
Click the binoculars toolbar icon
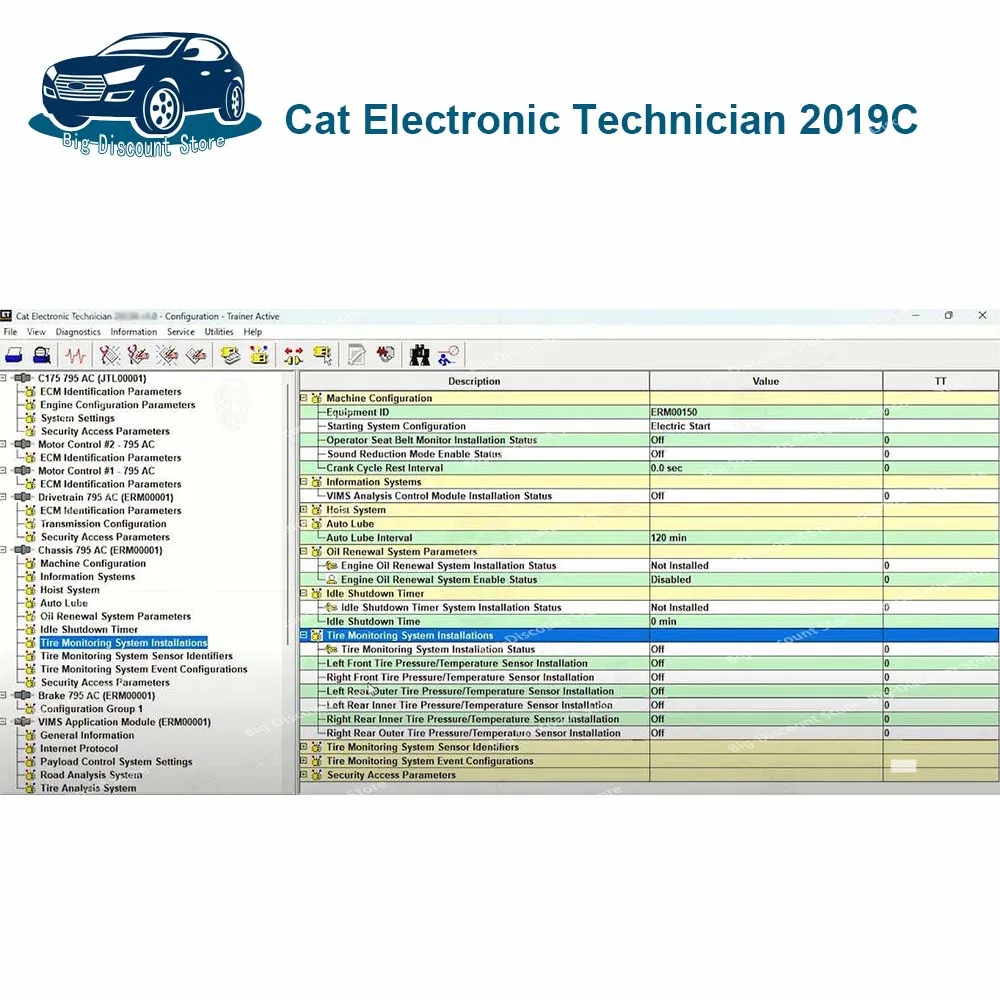[x=419, y=355]
